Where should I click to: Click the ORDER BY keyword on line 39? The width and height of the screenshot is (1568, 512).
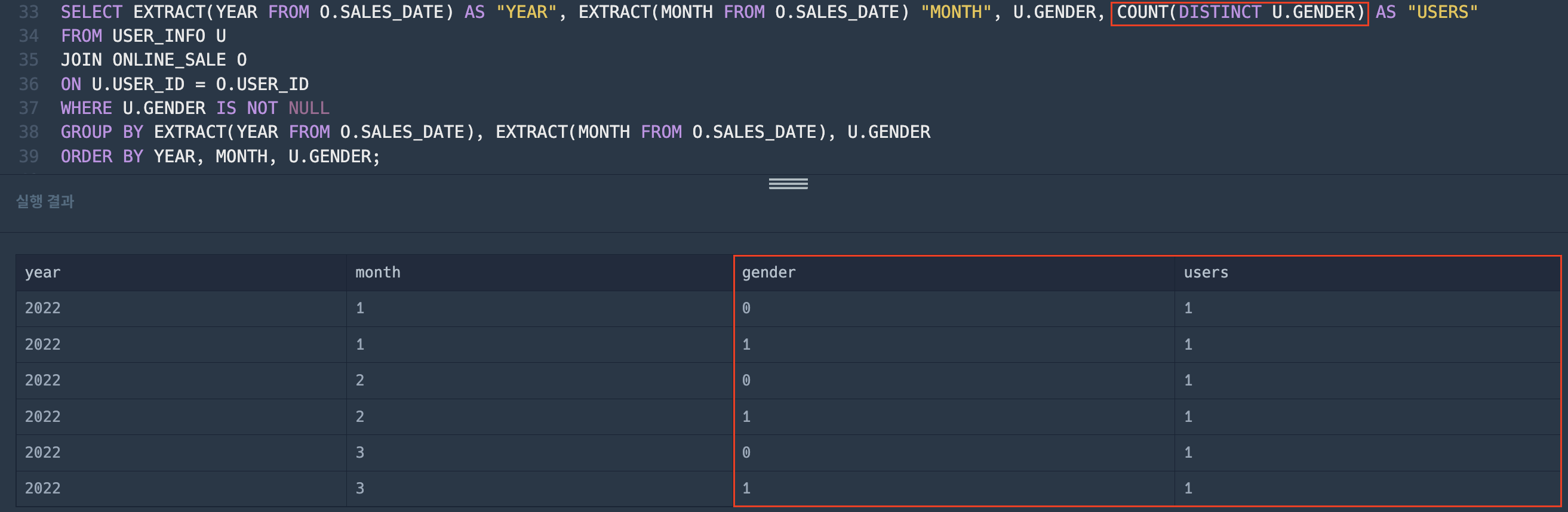pyautogui.click(x=102, y=156)
